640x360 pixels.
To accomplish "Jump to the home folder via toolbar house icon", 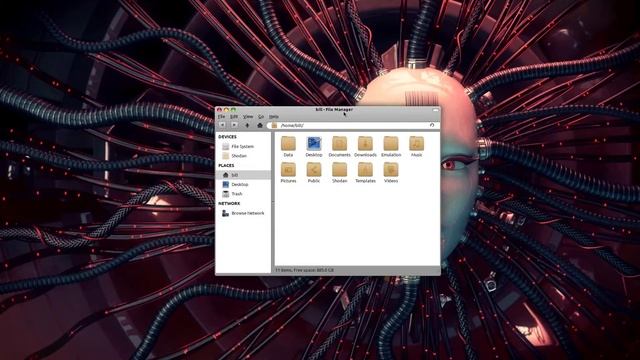I will 260,125.
